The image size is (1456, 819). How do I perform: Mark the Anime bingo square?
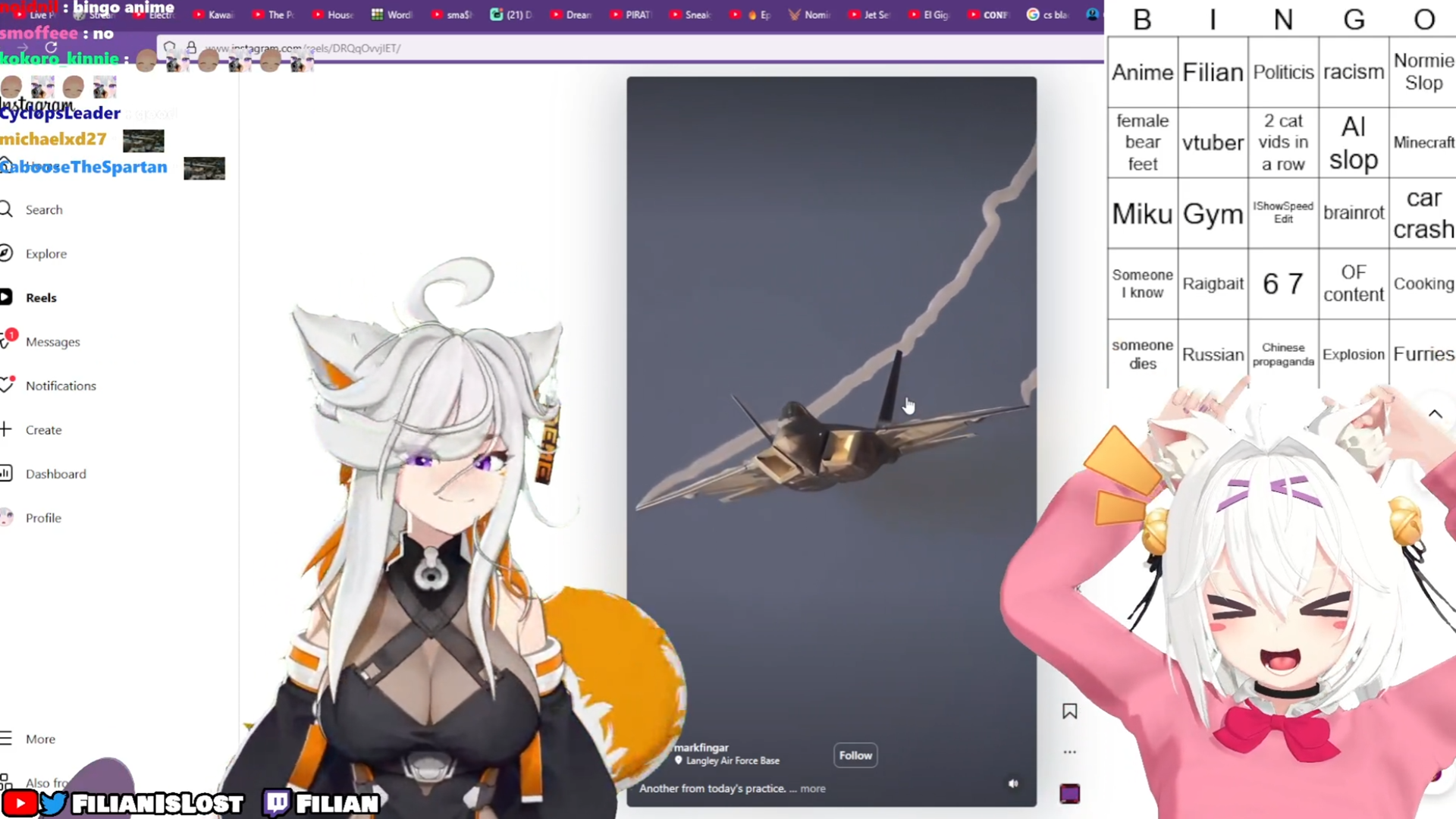1142,73
